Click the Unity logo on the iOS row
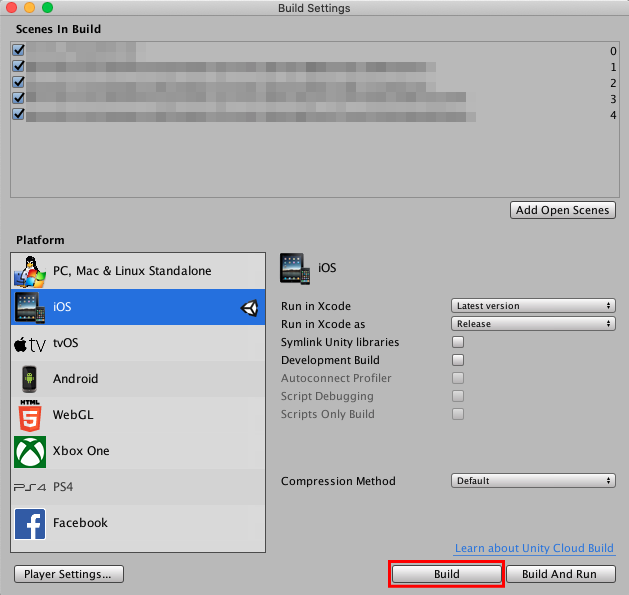 coord(249,308)
